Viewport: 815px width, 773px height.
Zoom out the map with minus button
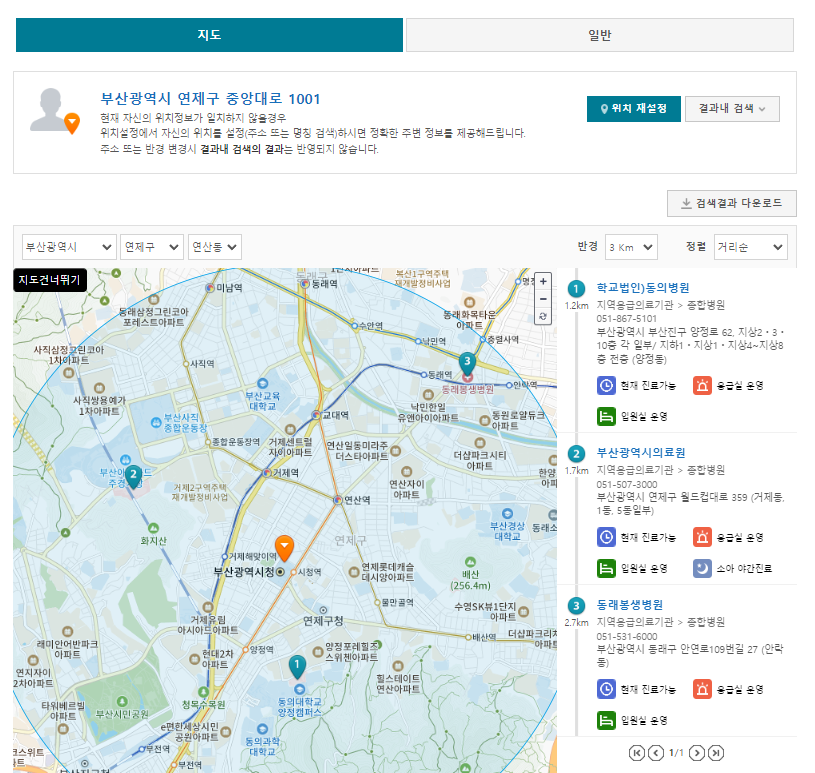pyautogui.click(x=543, y=299)
